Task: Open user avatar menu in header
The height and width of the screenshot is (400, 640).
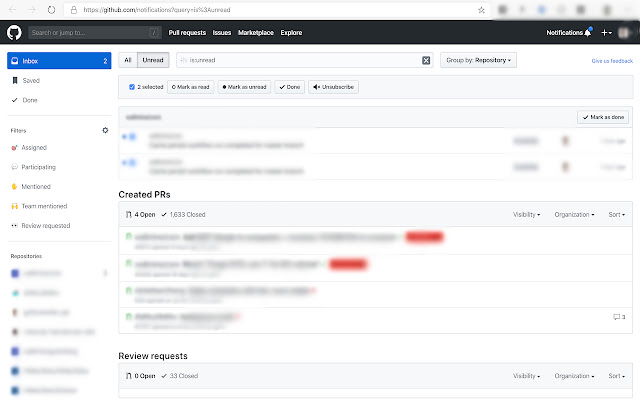Action: pos(626,33)
